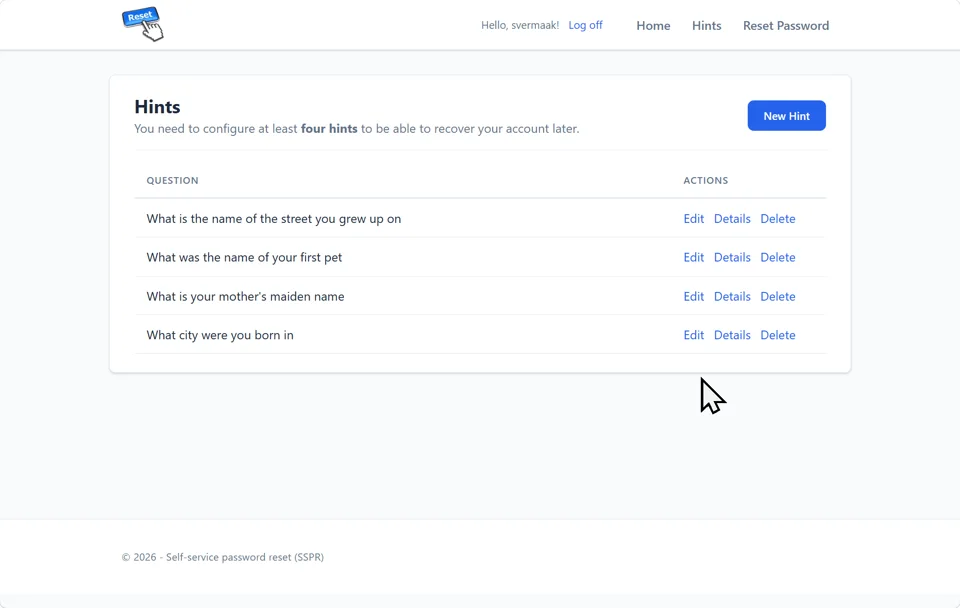Show Details of the first pet hint
The height and width of the screenshot is (608, 960).
[x=732, y=257]
